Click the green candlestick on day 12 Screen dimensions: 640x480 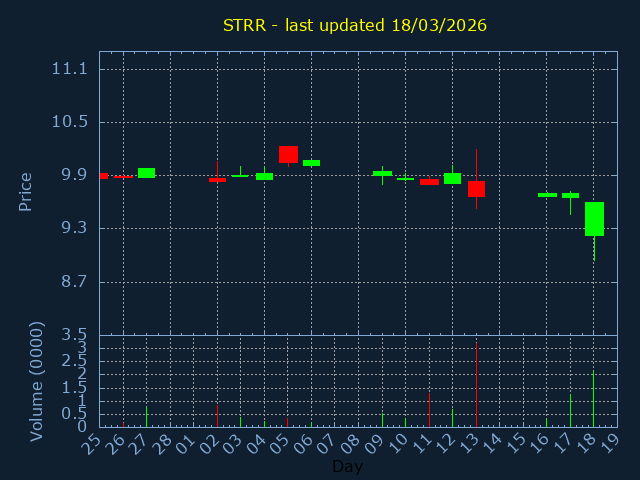click(452, 178)
